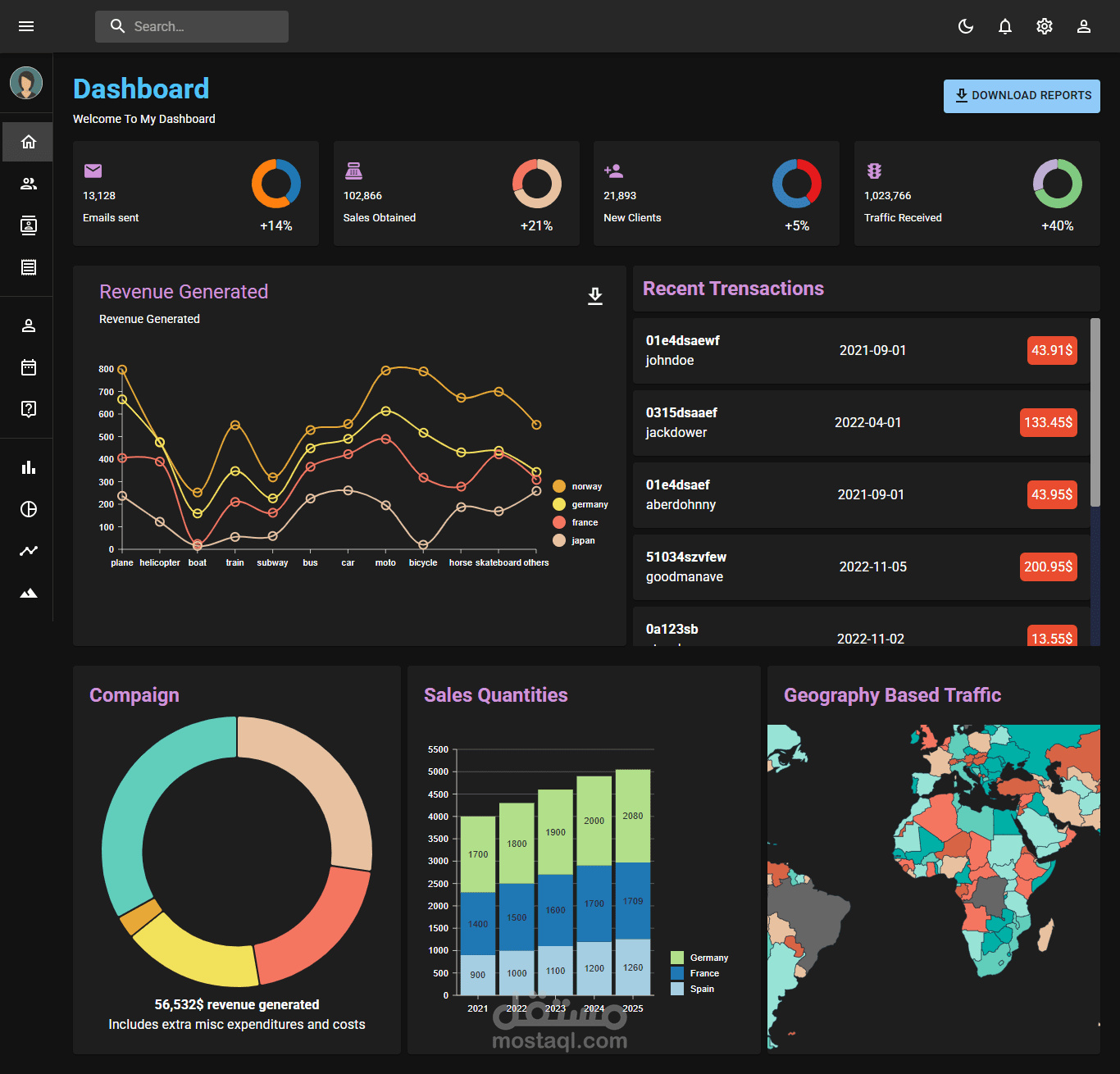1120x1074 pixels.
Task: Click the Traffic Received +40% progress ring
Action: [x=1058, y=183]
